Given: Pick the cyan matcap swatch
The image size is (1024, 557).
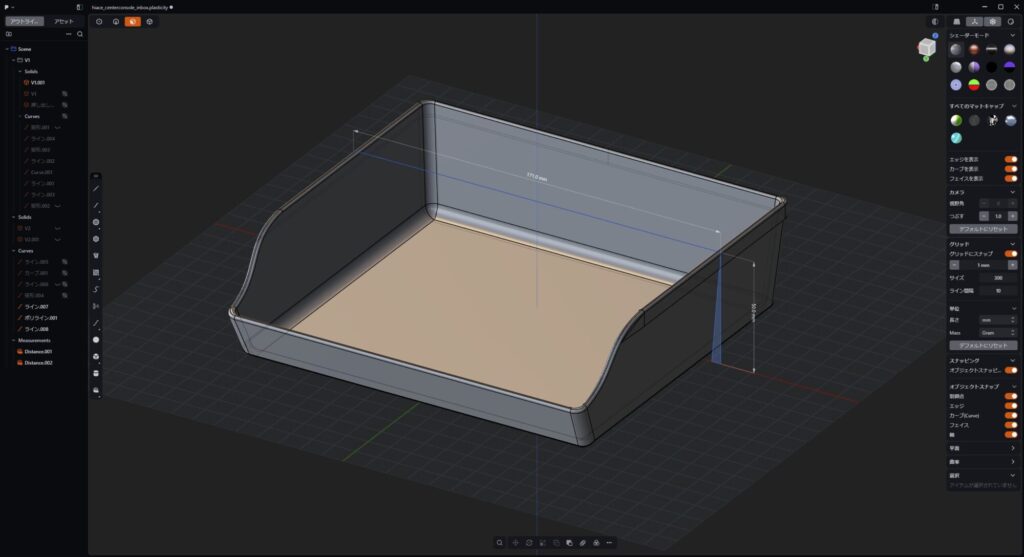Looking at the screenshot, I should click(956, 138).
